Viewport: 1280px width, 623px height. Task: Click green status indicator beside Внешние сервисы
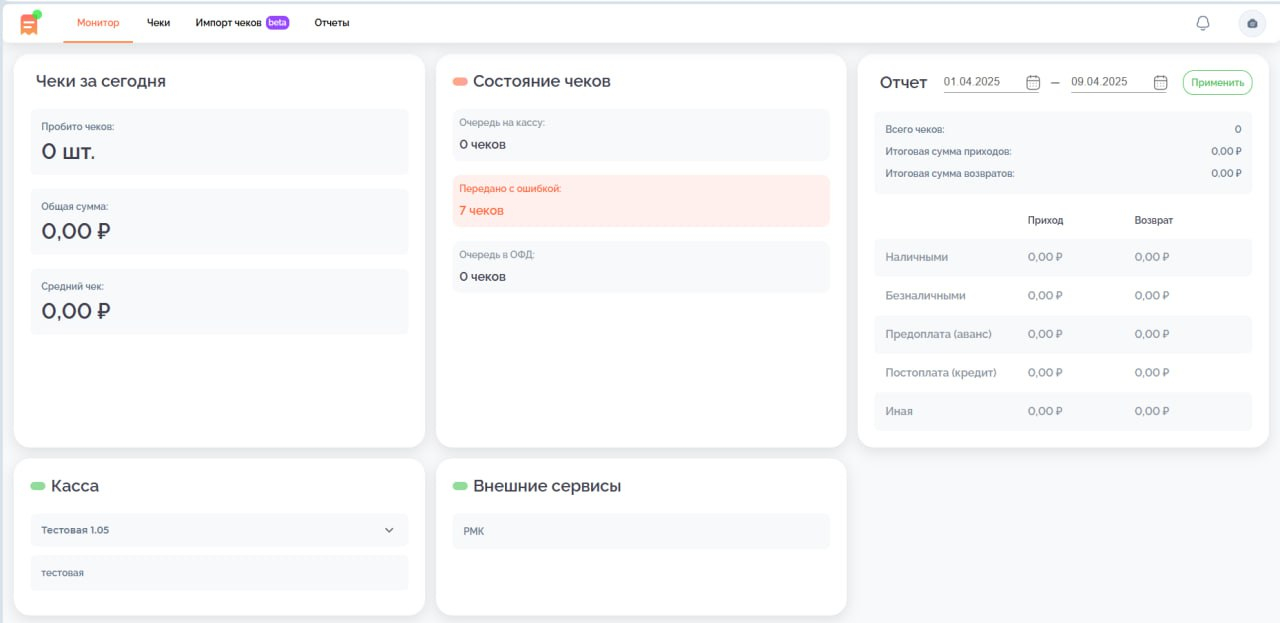coord(460,486)
